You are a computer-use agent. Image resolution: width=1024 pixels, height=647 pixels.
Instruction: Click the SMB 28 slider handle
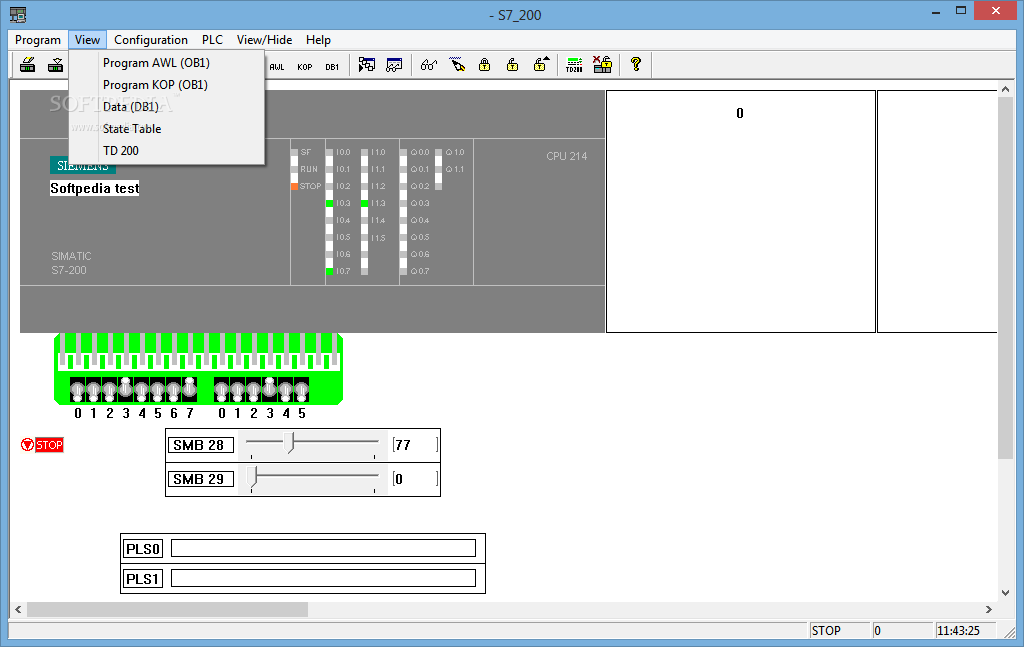(x=291, y=443)
